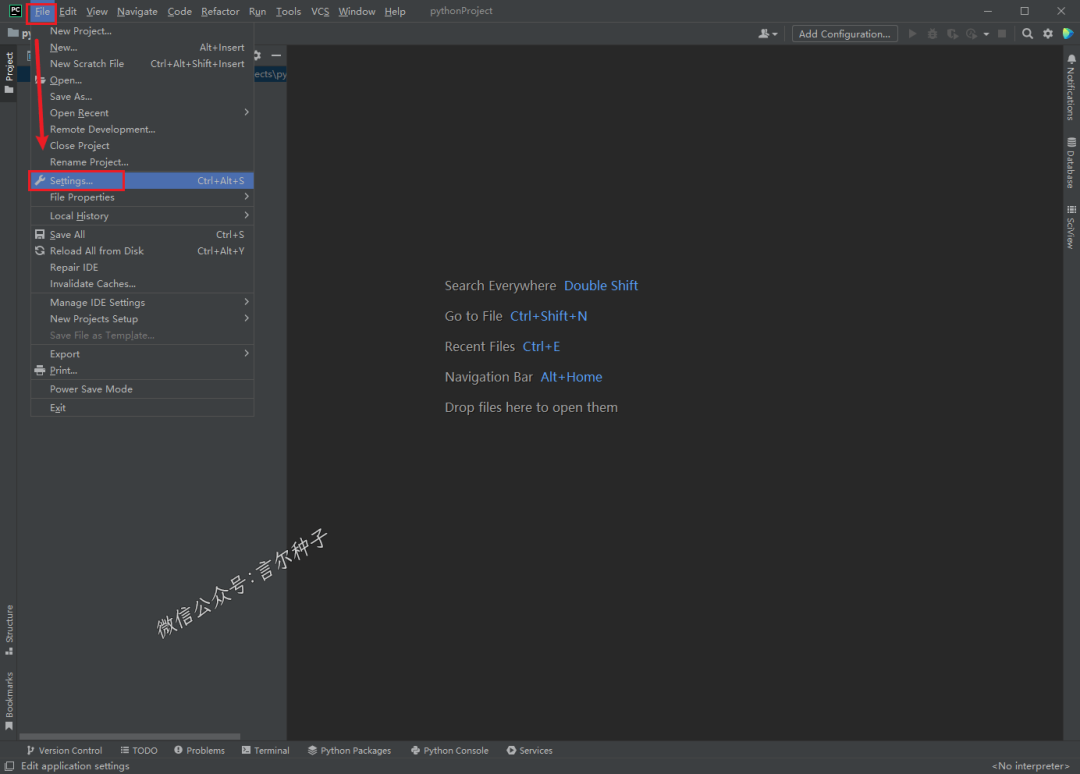Viewport: 1080px width, 774px height.
Task: Open the Terminal tool window
Action: point(265,750)
